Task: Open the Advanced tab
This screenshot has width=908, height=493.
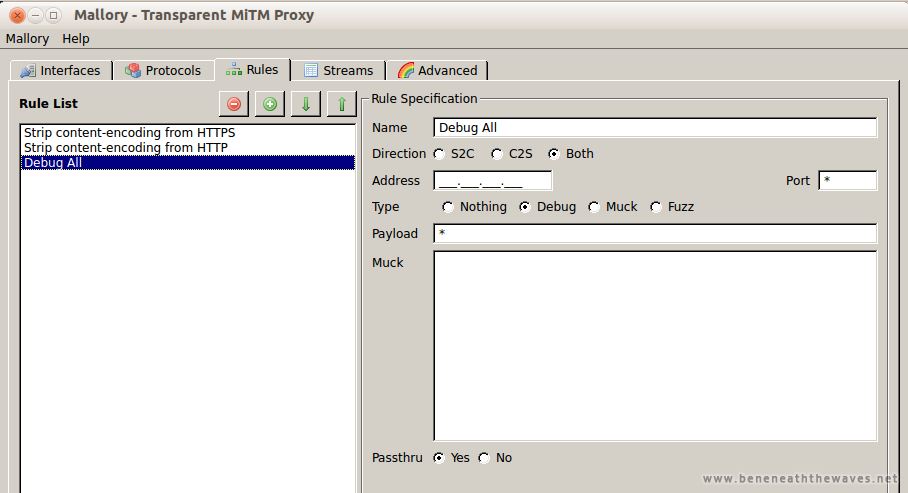Action: (x=437, y=71)
